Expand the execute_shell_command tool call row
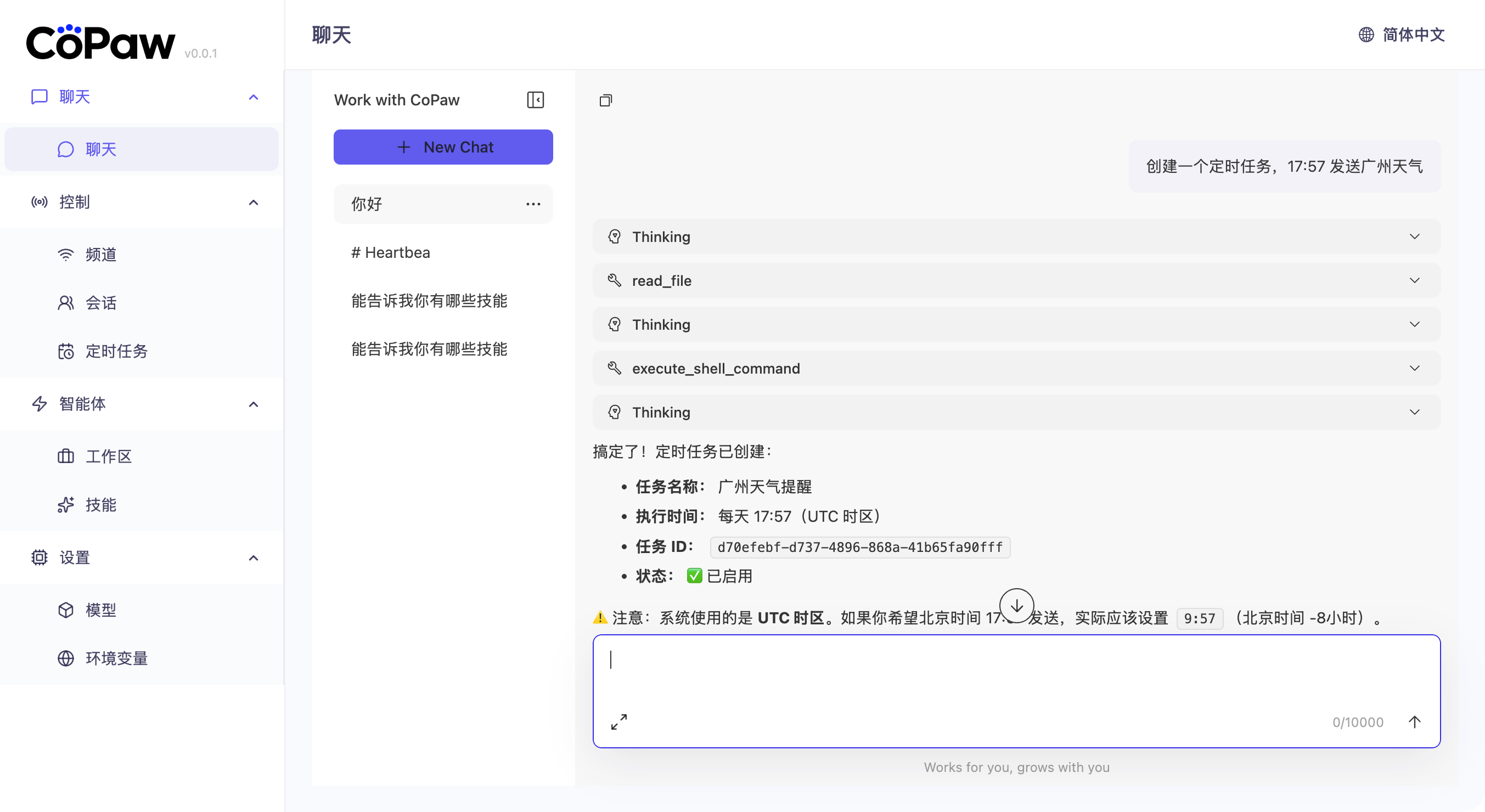Screen dimensions: 1485x812 pyautogui.click(x=1016, y=368)
